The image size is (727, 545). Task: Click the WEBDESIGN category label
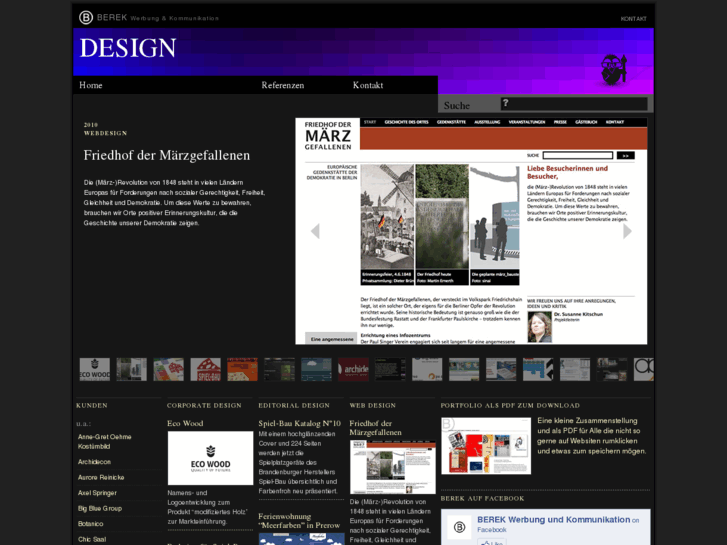tap(105, 133)
